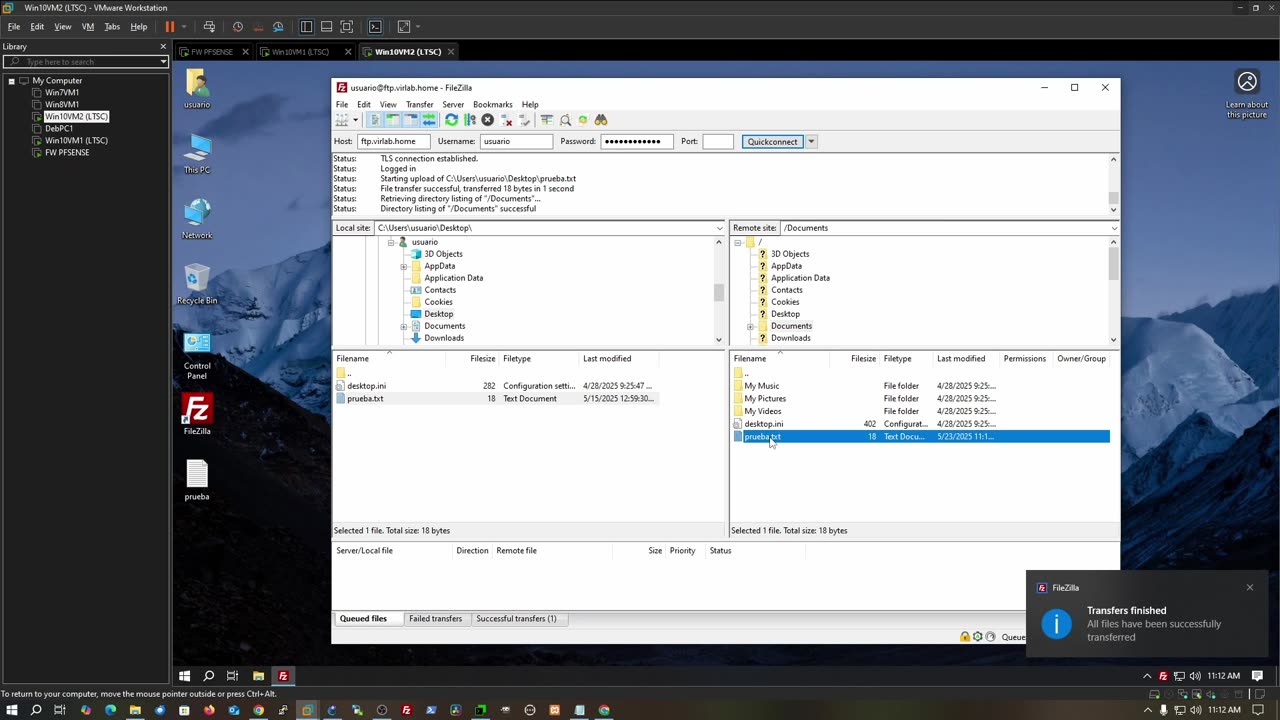This screenshot has height=720, width=1280.
Task: Click the Reconnect to last server icon
Action: (524, 120)
